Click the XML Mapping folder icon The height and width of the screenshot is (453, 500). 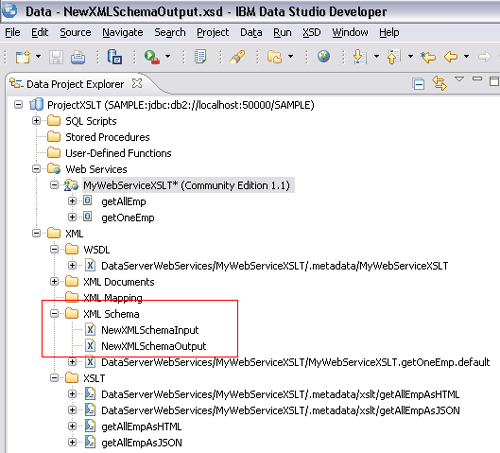coord(72,296)
